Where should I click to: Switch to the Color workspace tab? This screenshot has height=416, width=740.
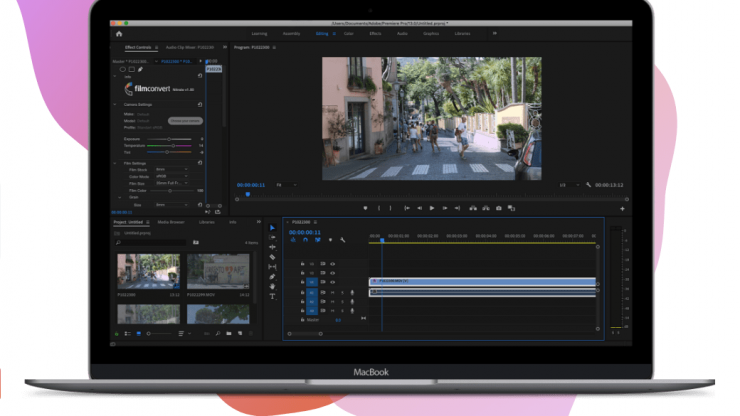click(x=348, y=33)
